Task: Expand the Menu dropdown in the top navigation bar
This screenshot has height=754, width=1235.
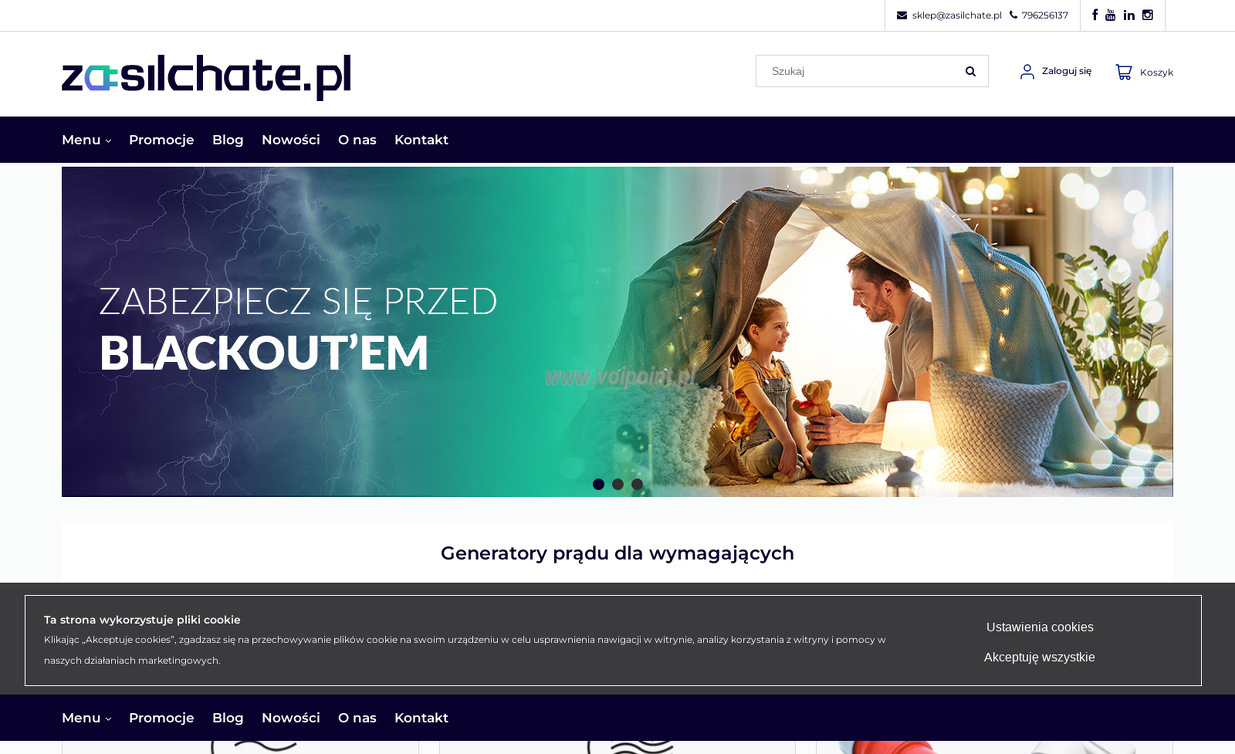Action: pos(86,140)
